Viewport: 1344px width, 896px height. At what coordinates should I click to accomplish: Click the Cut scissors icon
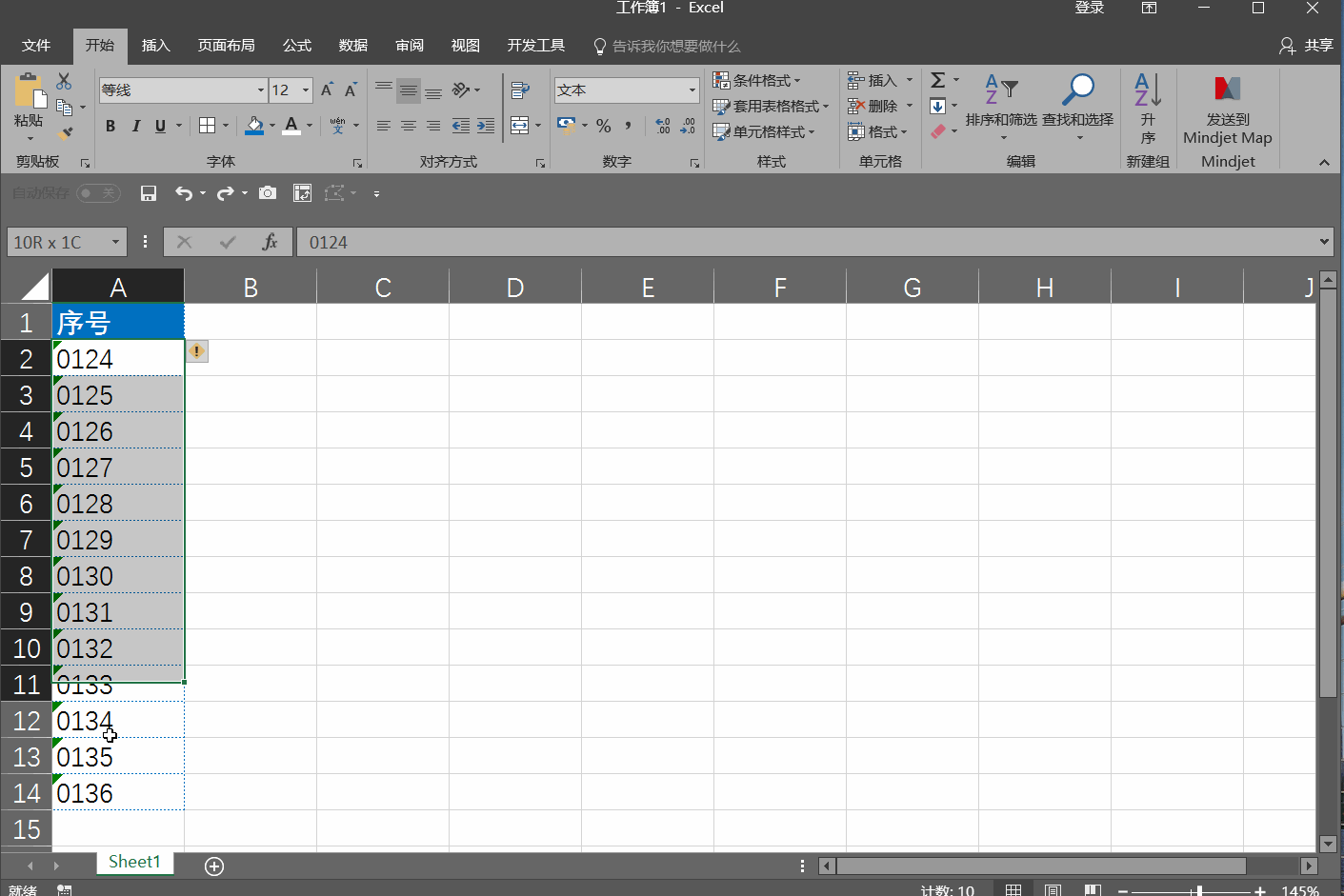click(64, 82)
